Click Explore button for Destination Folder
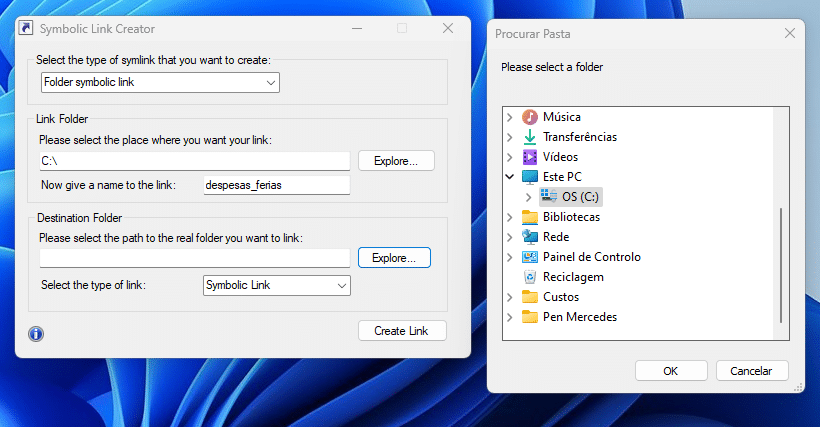The image size is (820, 427). tap(394, 258)
